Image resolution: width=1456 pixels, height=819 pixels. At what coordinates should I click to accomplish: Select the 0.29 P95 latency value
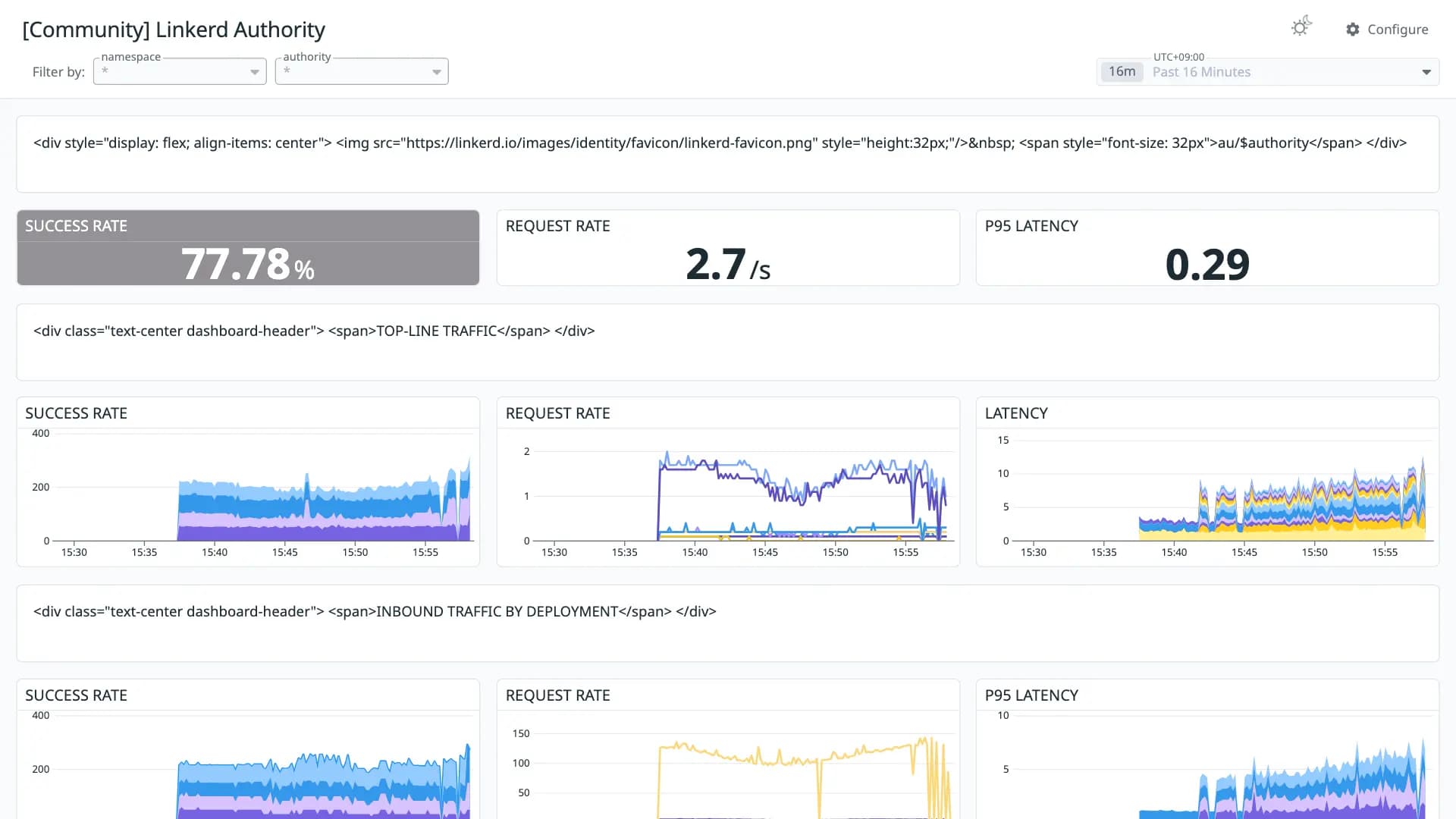click(x=1207, y=265)
